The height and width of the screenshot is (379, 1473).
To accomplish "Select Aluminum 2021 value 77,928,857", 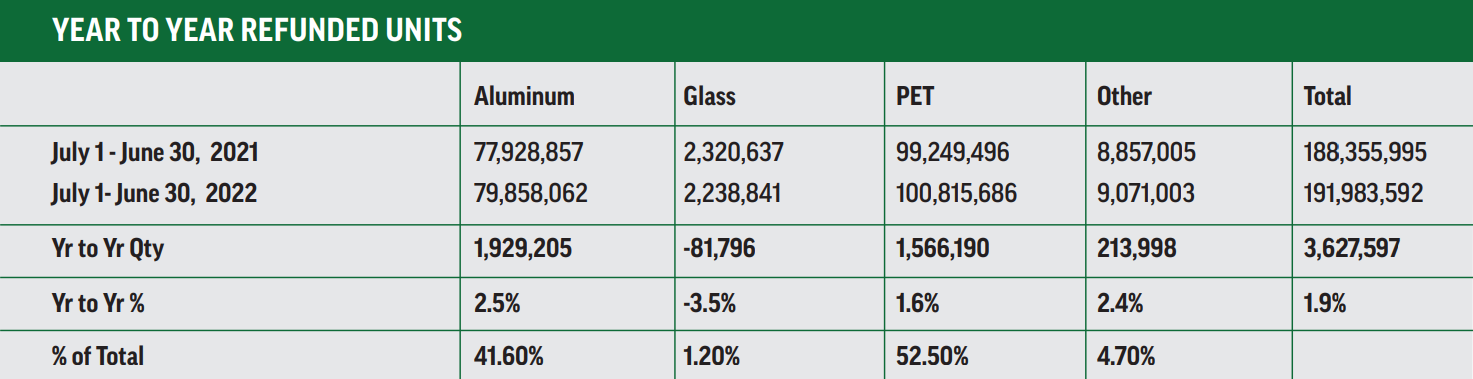I will [x=528, y=153].
